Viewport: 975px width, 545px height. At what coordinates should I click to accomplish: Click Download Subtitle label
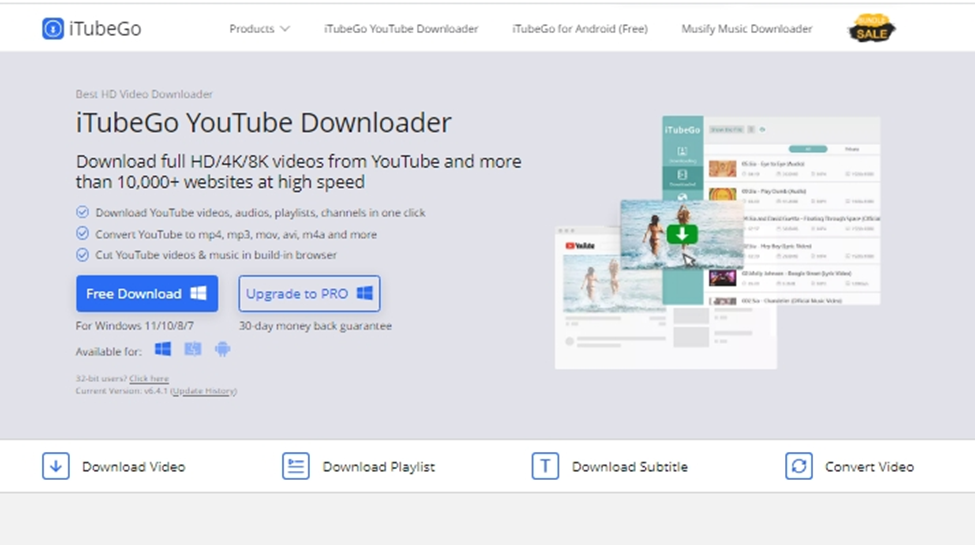point(630,467)
